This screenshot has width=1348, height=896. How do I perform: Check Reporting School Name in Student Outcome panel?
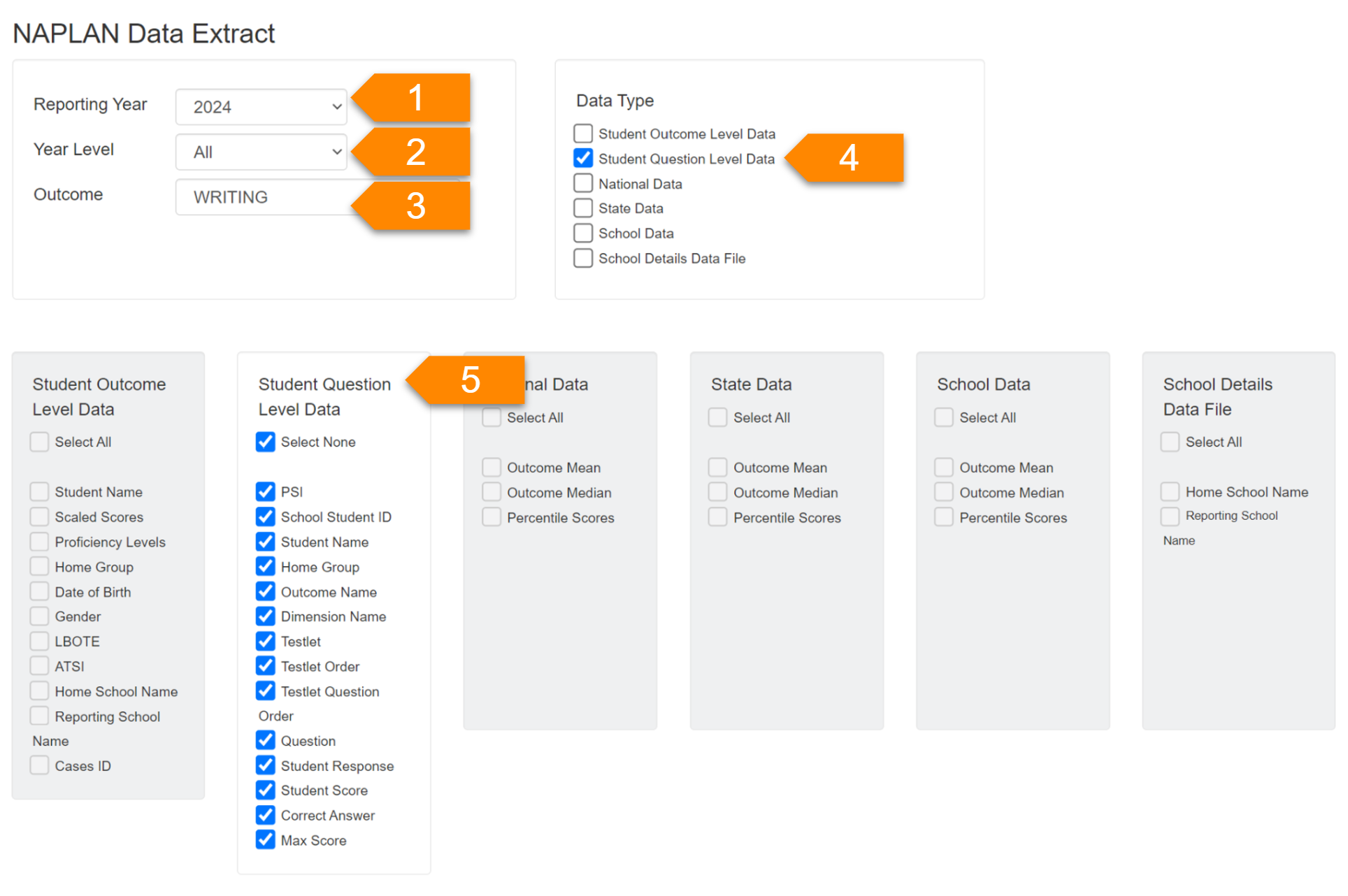click(x=40, y=716)
